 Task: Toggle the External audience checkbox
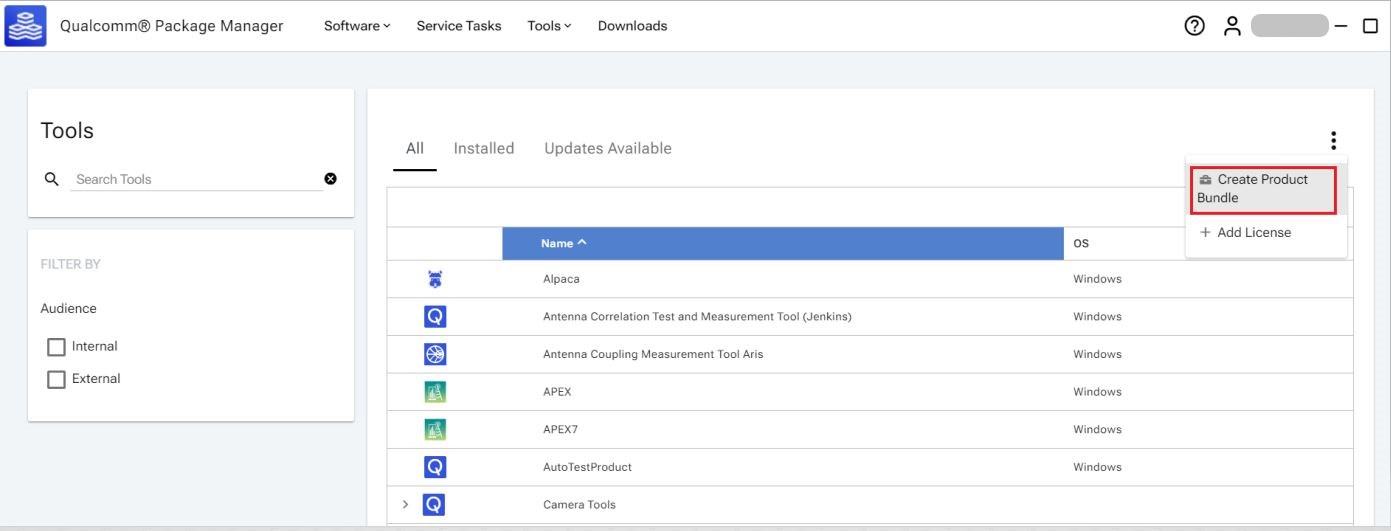[x=57, y=379]
